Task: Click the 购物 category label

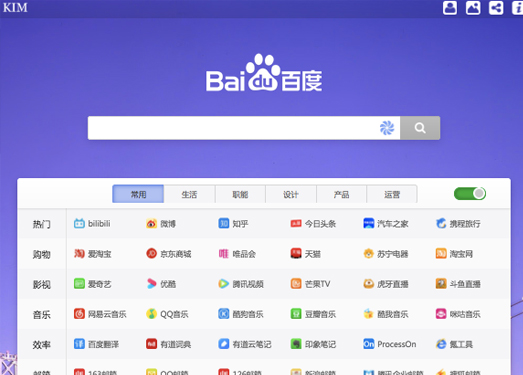Action: click(42, 254)
